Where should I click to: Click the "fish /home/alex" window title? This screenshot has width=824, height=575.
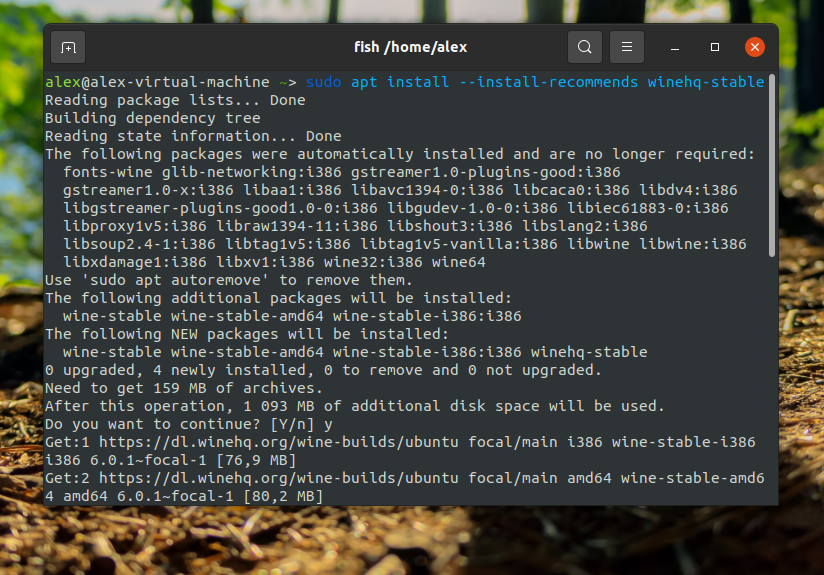point(410,47)
